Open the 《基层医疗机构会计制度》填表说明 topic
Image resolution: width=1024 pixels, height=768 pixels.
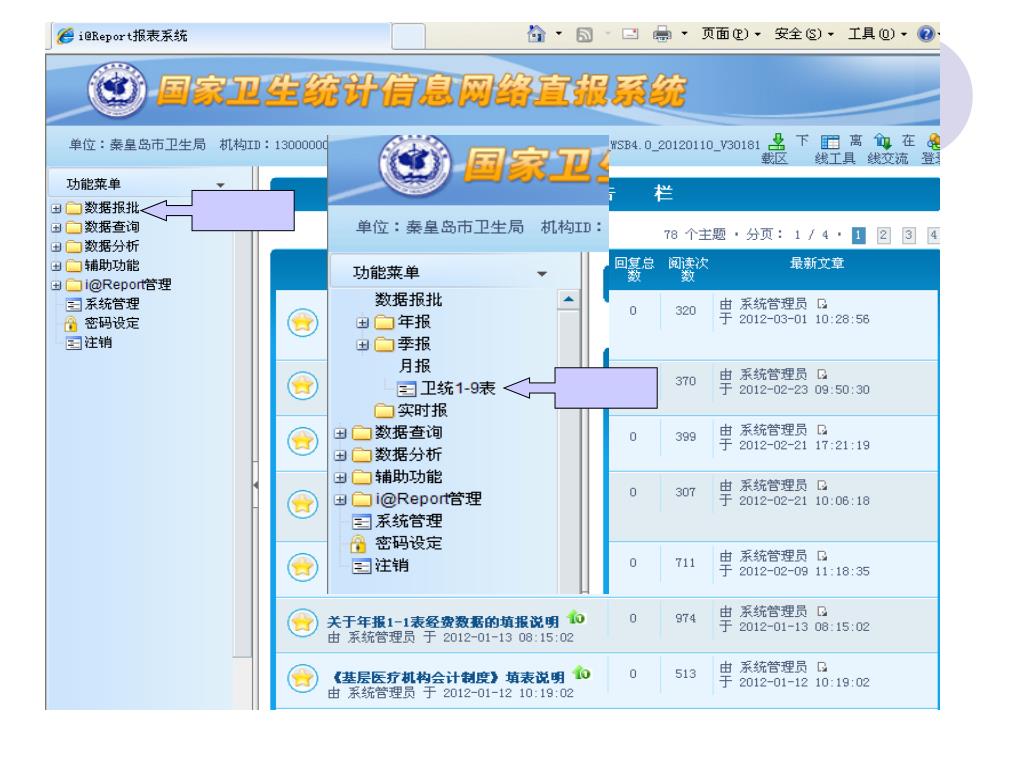coord(448,677)
